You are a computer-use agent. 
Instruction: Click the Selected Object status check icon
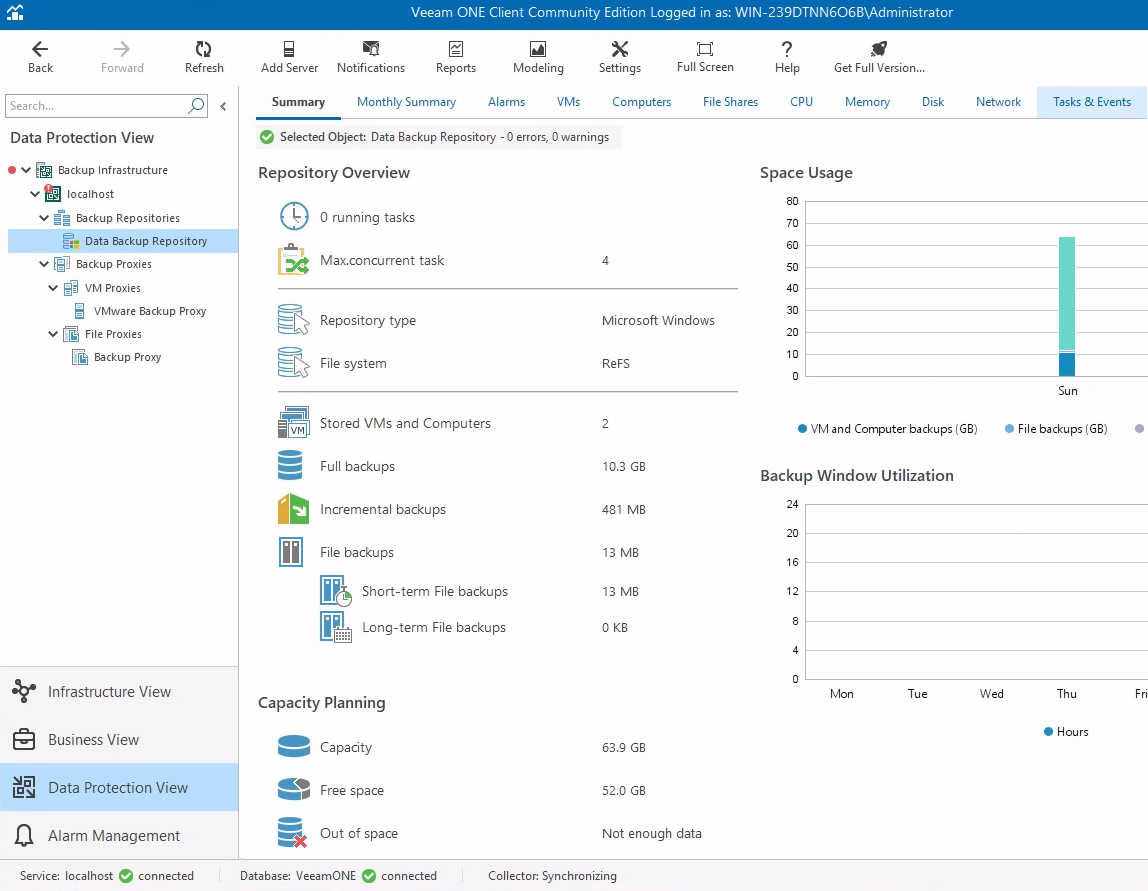[267, 137]
